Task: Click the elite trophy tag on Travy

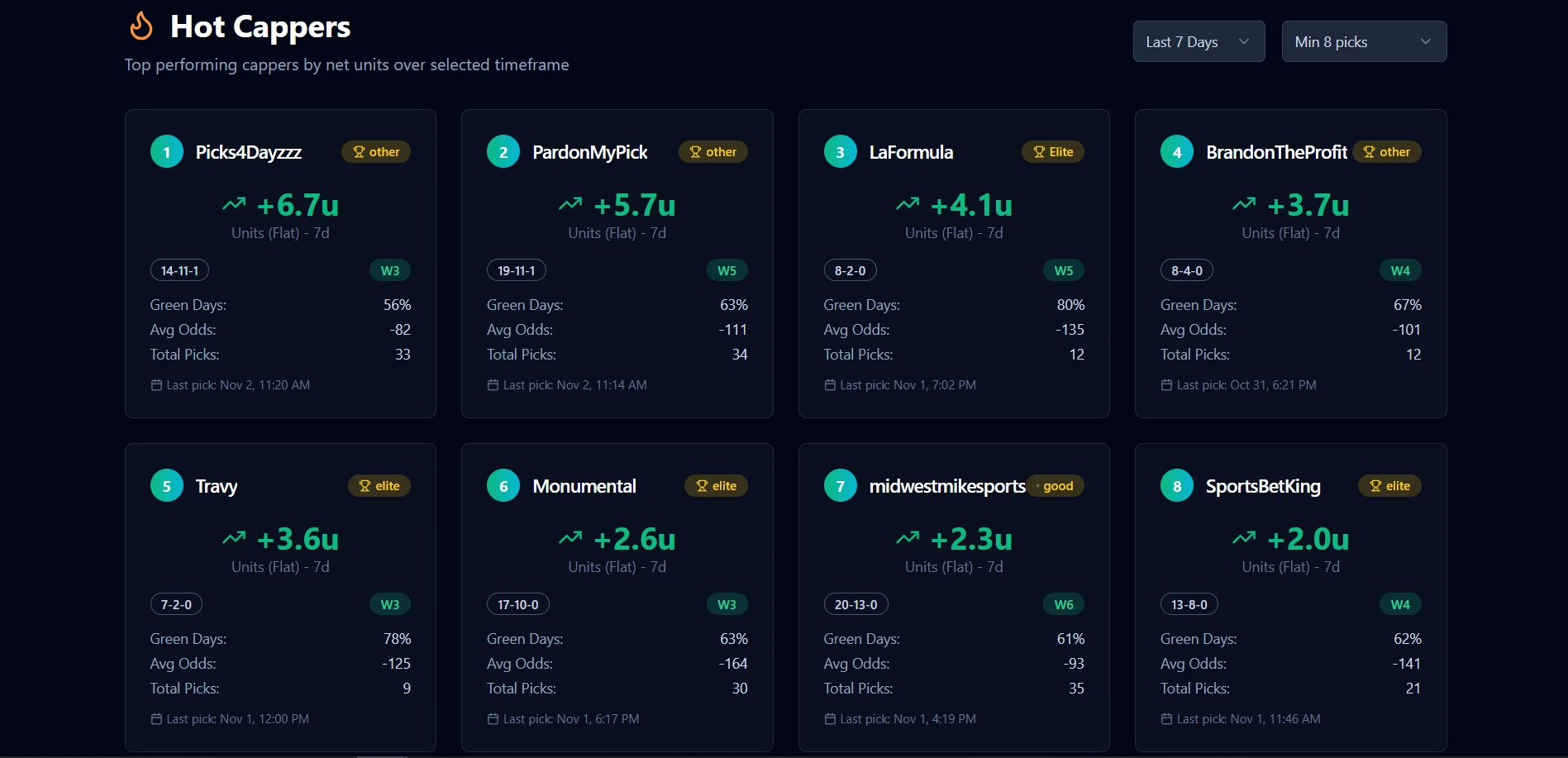Action: [x=379, y=486]
